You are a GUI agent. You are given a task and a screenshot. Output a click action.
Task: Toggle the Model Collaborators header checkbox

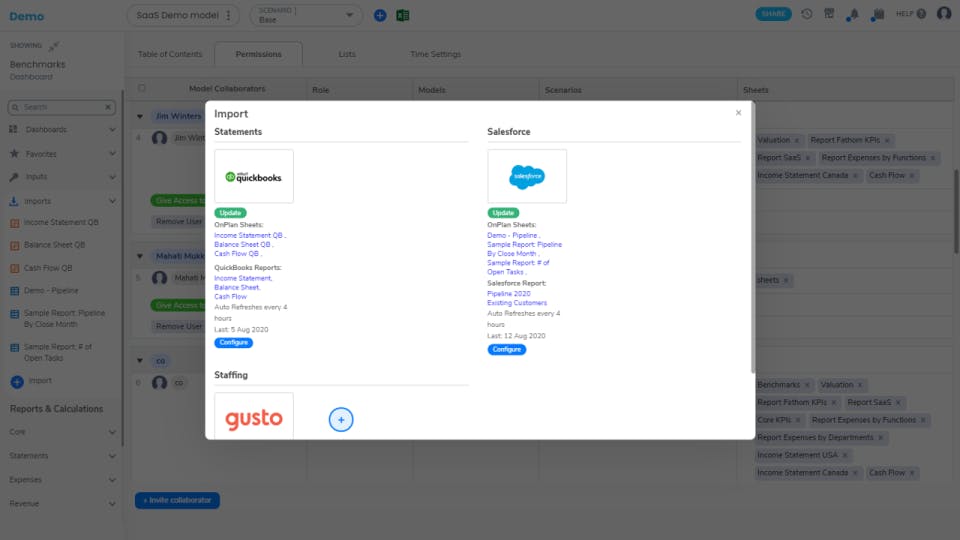pyautogui.click(x=142, y=88)
